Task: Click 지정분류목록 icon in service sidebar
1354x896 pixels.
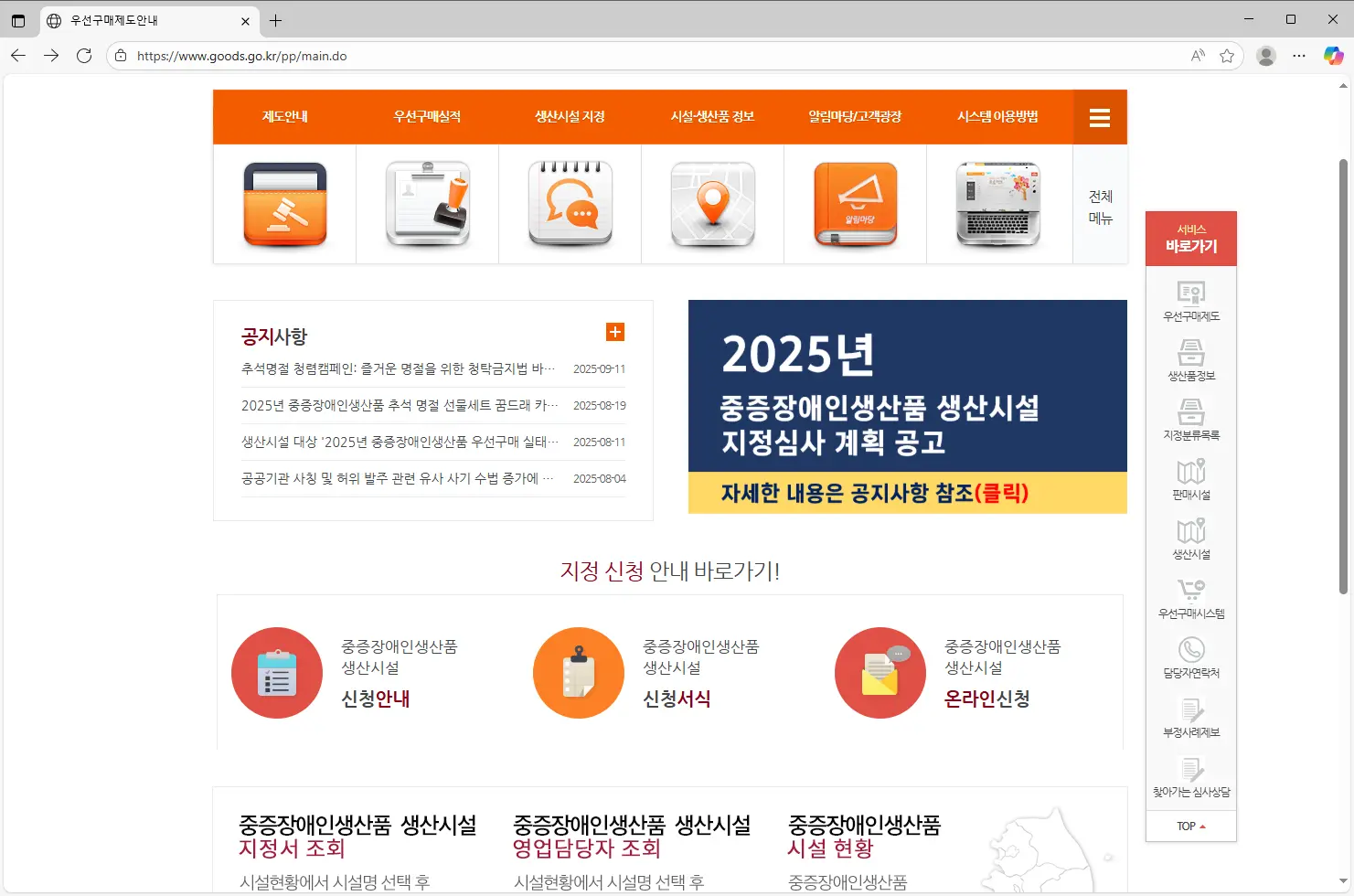Action: [x=1191, y=411]
